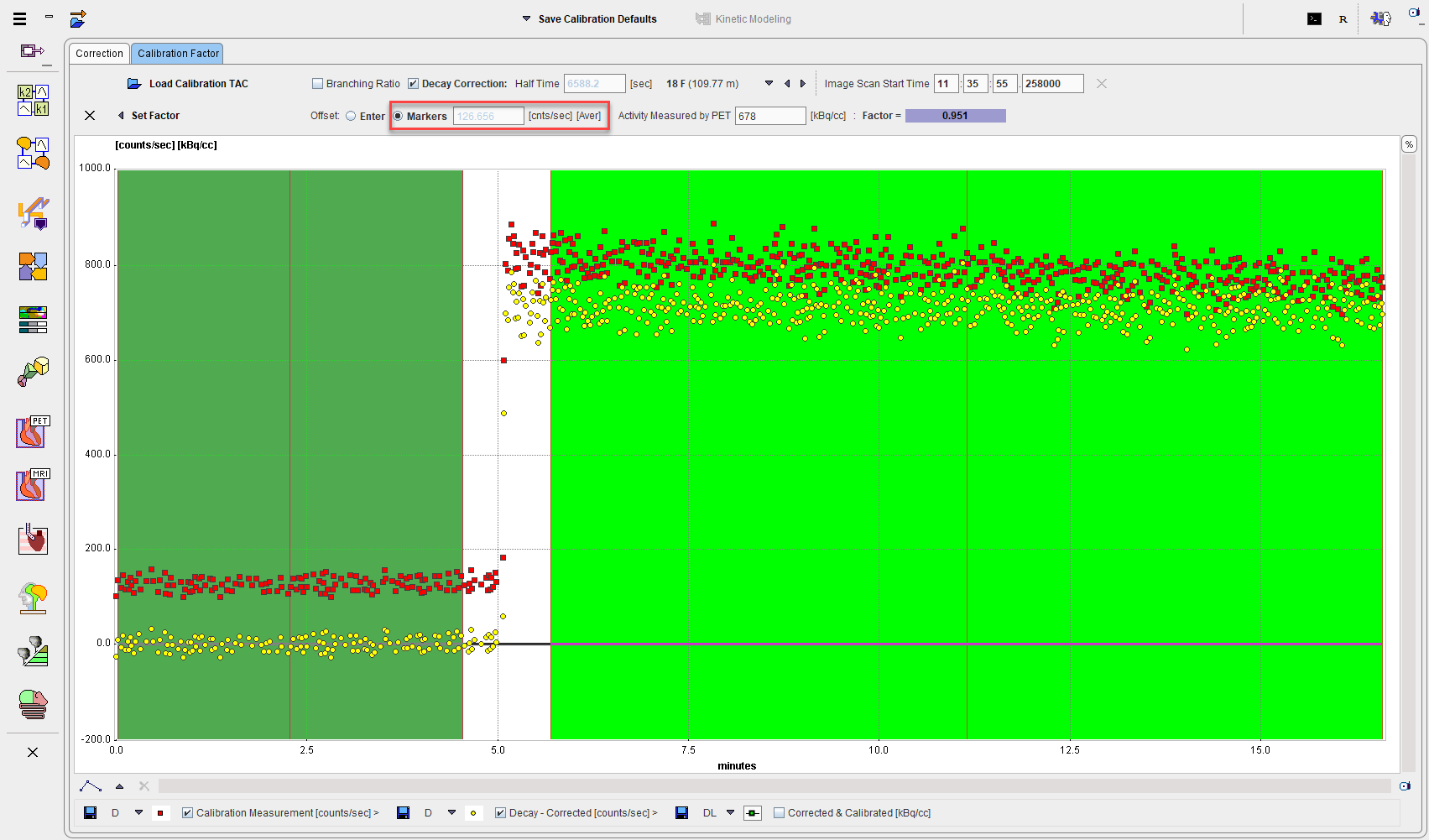This screenshot has width=1429, height=840.
Task: Select the Enter offset radio button
Action: coord(351,116)
